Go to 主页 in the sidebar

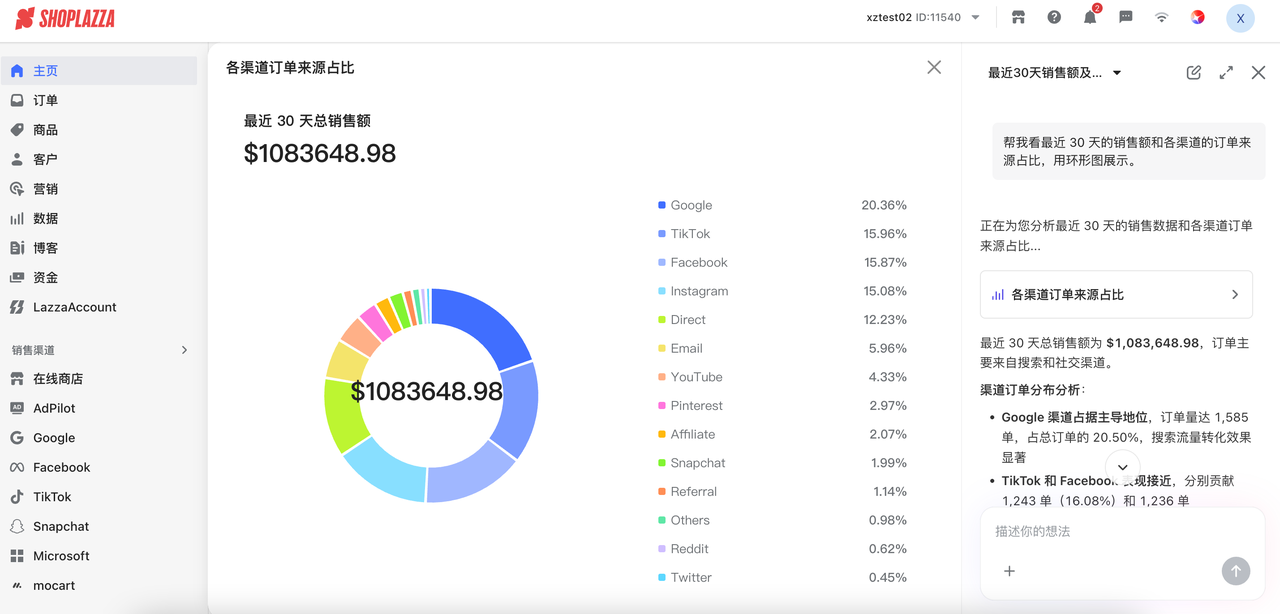99,71
